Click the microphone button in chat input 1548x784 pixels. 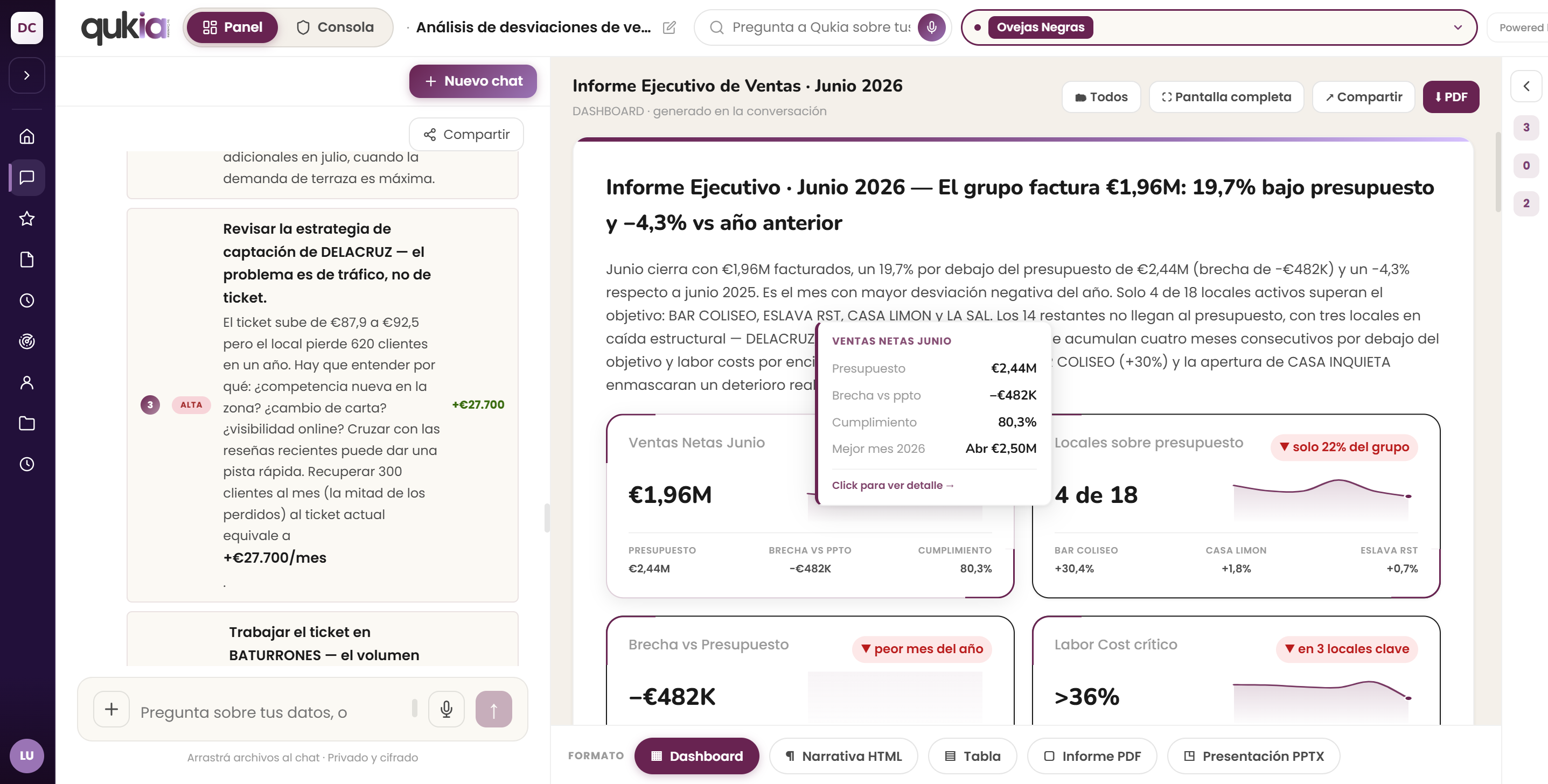[446, 709]
